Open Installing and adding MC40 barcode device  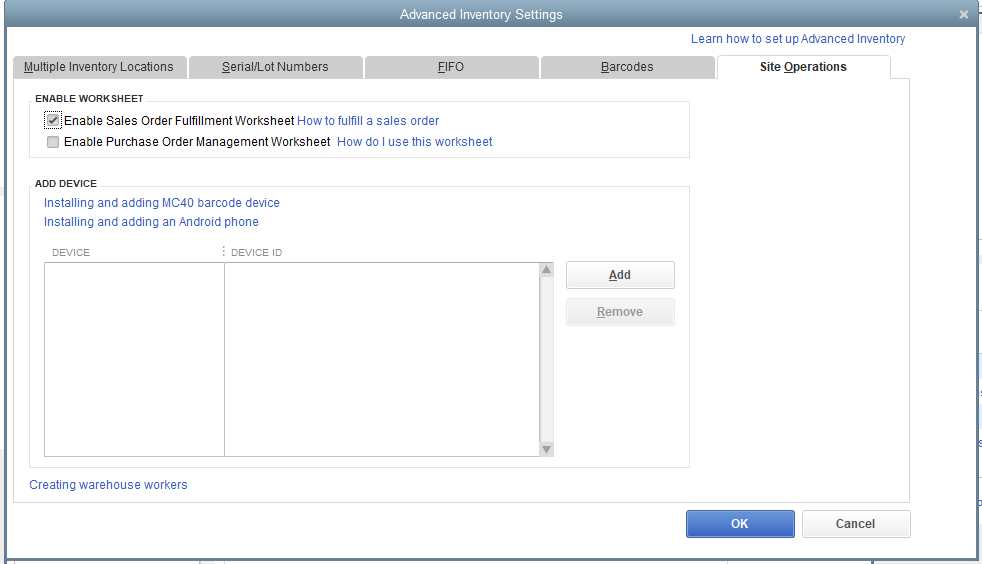point(162,203)
